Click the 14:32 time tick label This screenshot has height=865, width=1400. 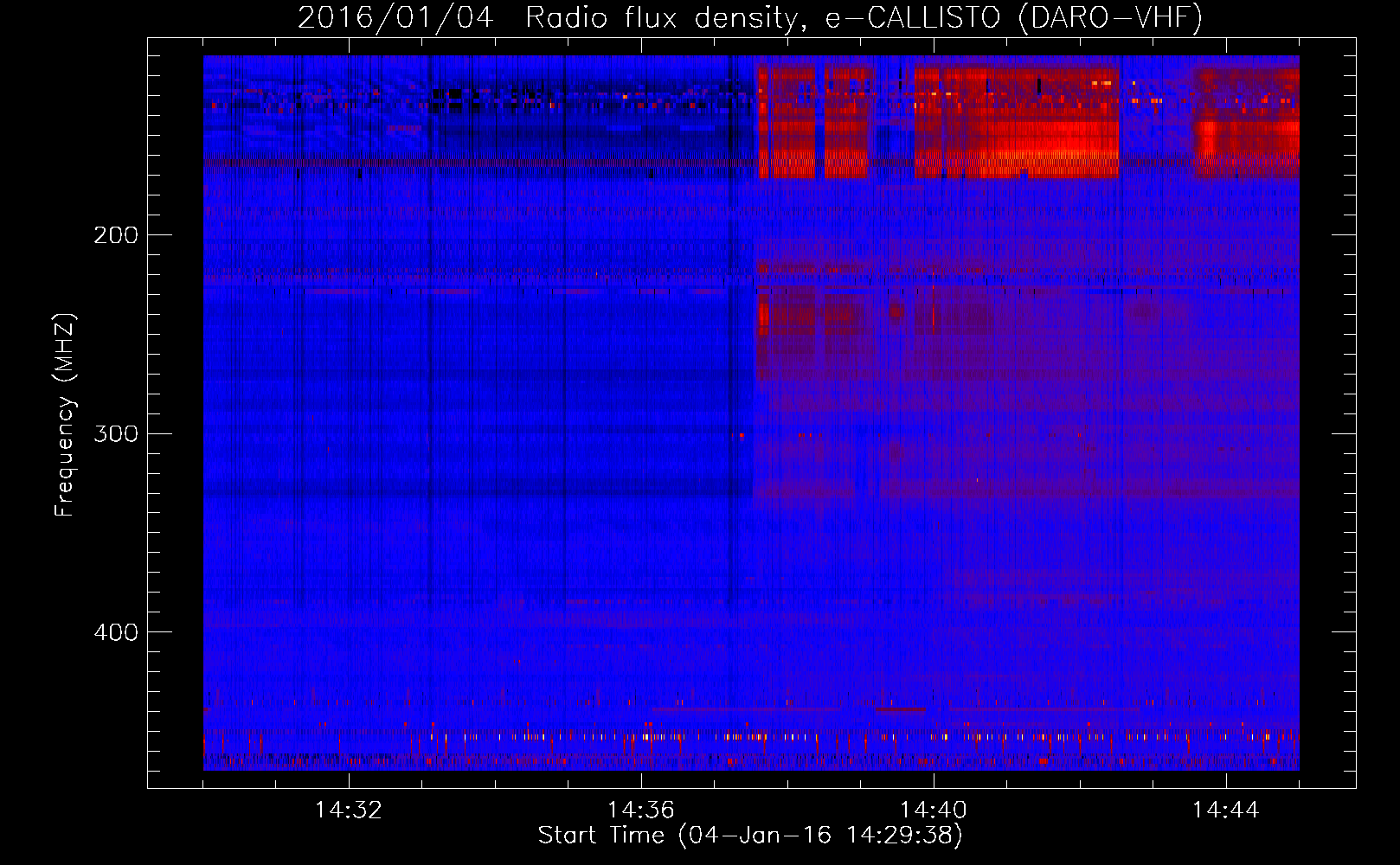[349, 811]
